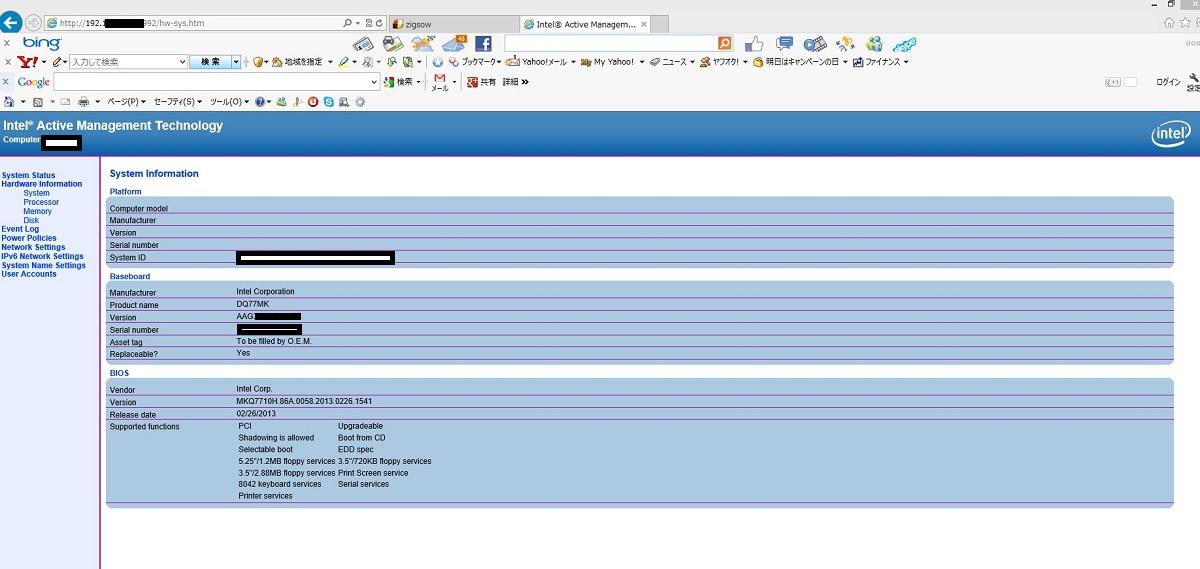
Task: Open the Bing toolbar news icon
Action: coord(362,43)
